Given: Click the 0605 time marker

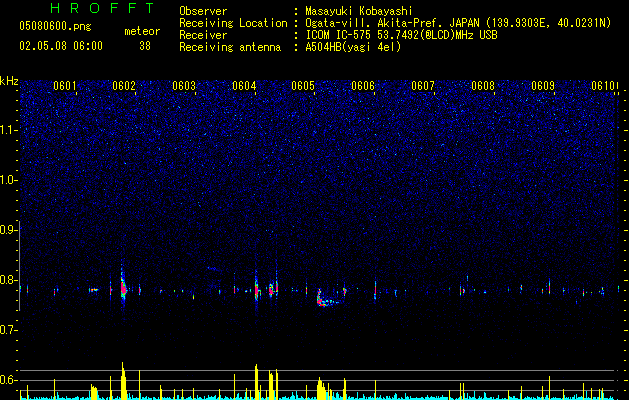Looking at the screenshot, I should pyautogui.click(x=303, y=86).
